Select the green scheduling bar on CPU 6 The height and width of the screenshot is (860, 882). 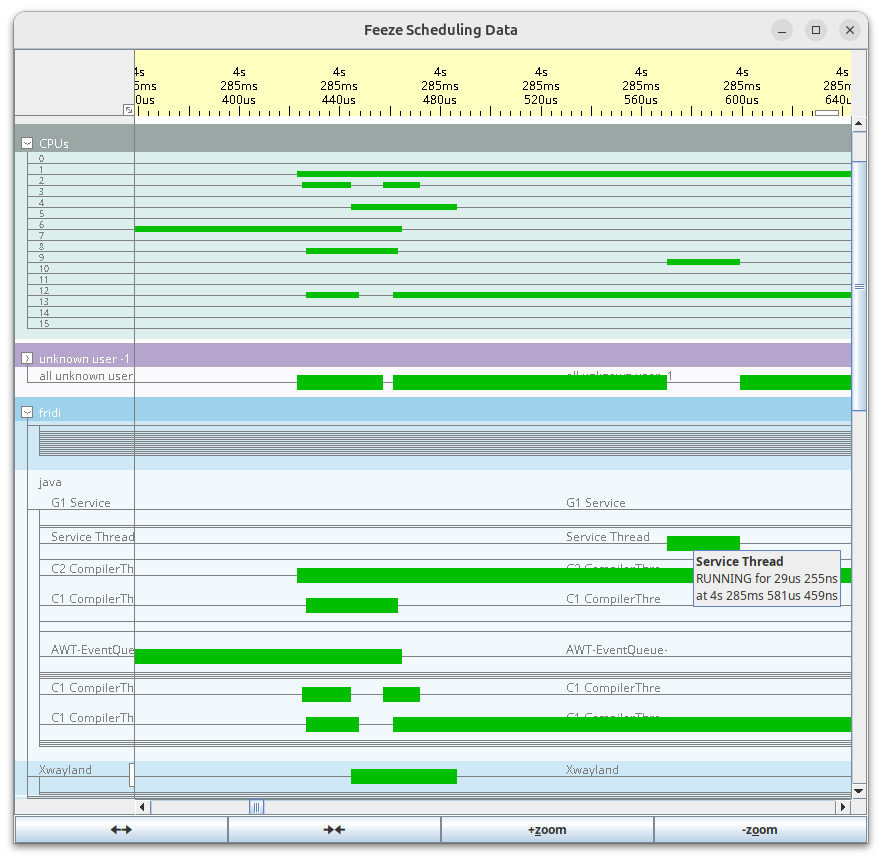268,229
